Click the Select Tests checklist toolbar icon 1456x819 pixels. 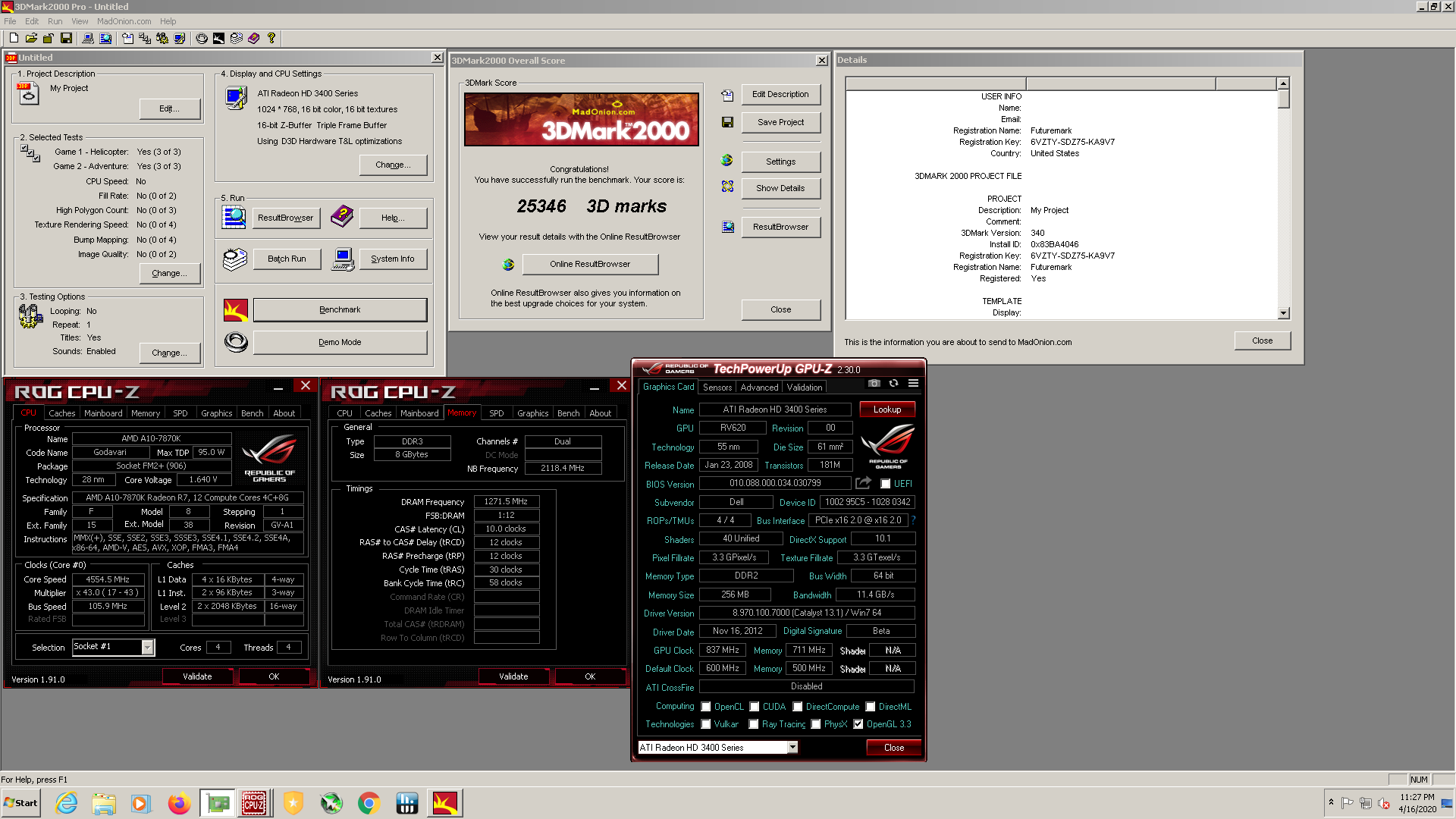[x=145, y=38]
